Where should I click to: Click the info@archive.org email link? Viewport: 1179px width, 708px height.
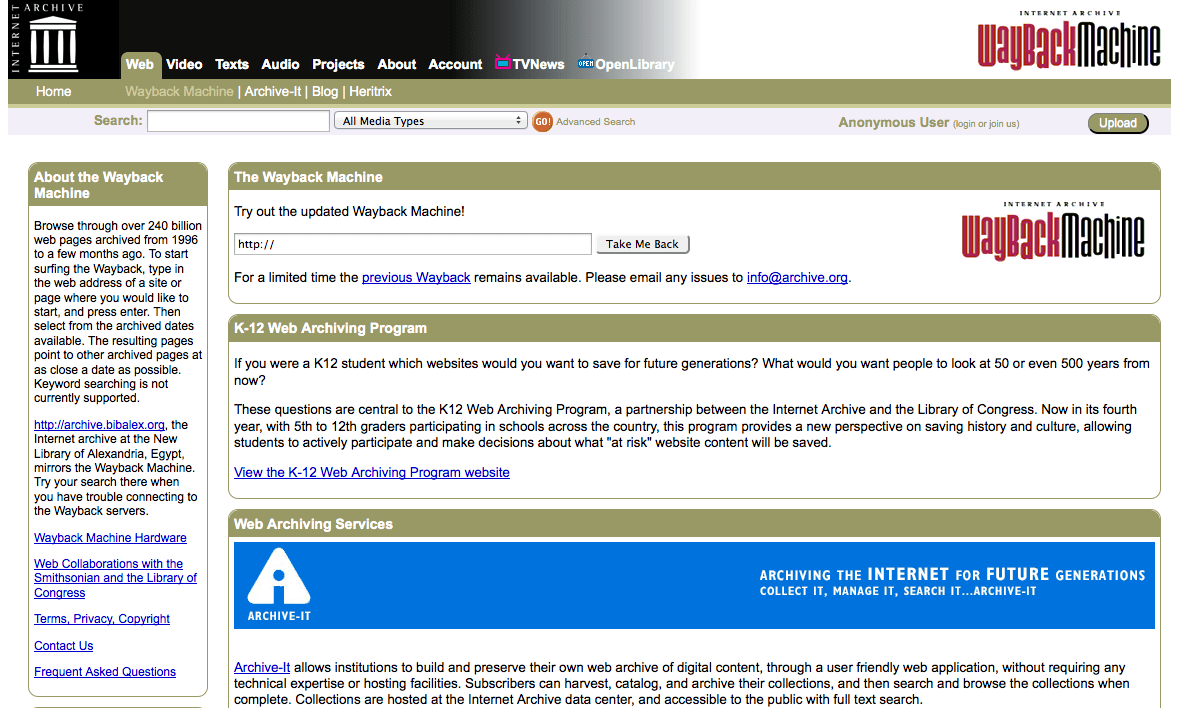click(x=797, y=277)
